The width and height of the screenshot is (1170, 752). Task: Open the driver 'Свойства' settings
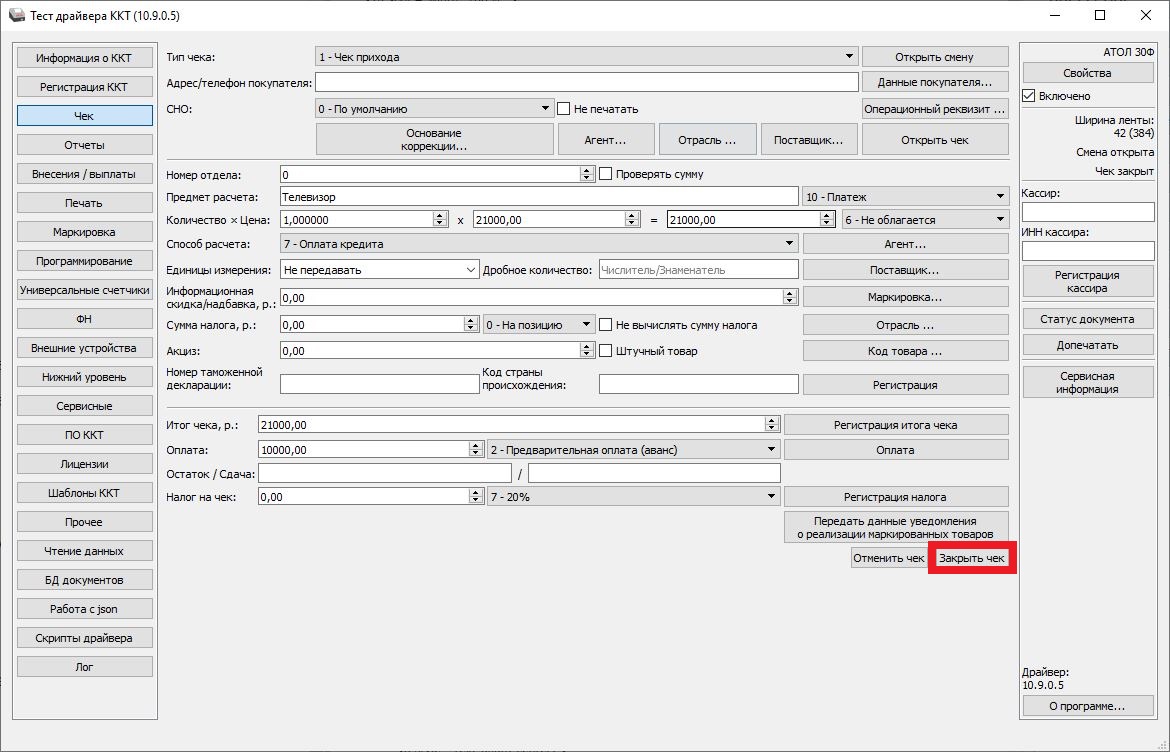click(x=1087, y=73)
